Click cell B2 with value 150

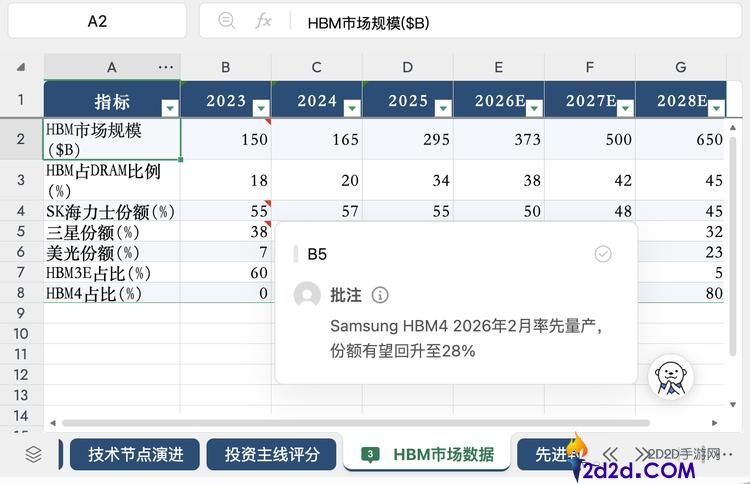(x=226, y=139)
